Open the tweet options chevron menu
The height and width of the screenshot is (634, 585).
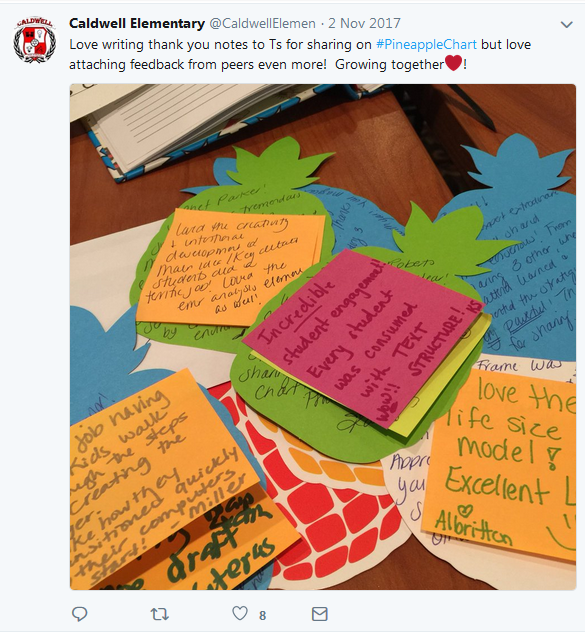(566, 25)
